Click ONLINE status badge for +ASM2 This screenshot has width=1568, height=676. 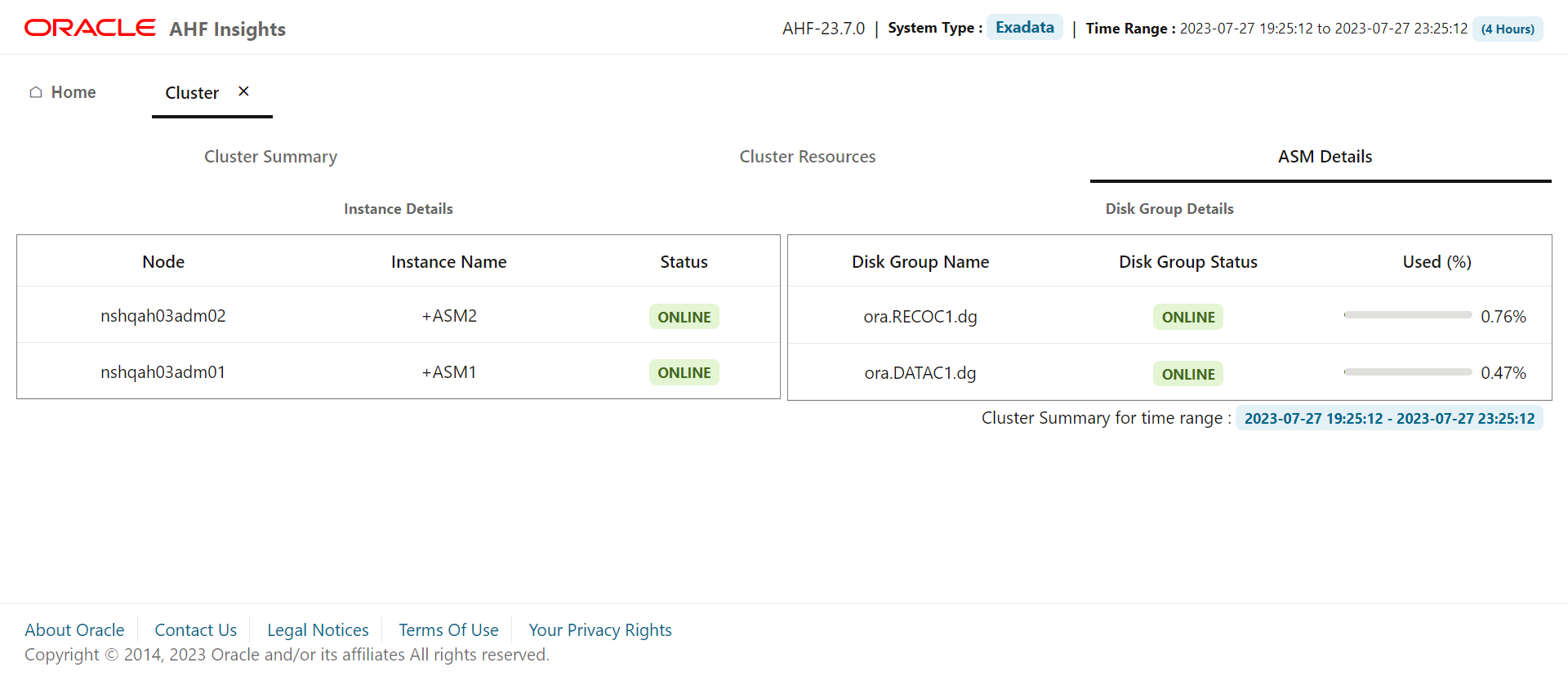coord(684,317)
